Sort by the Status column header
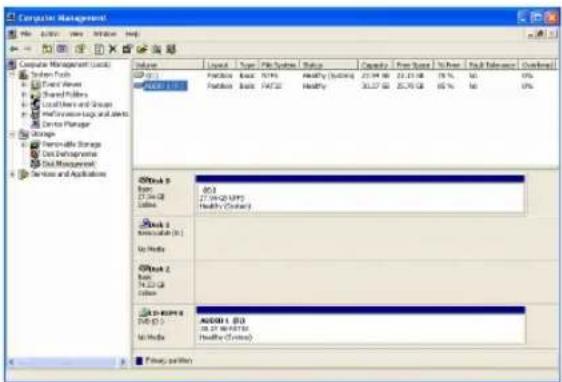Image resolution: width=562 pixels, height=382 pixels. click(x=329, y=65)
